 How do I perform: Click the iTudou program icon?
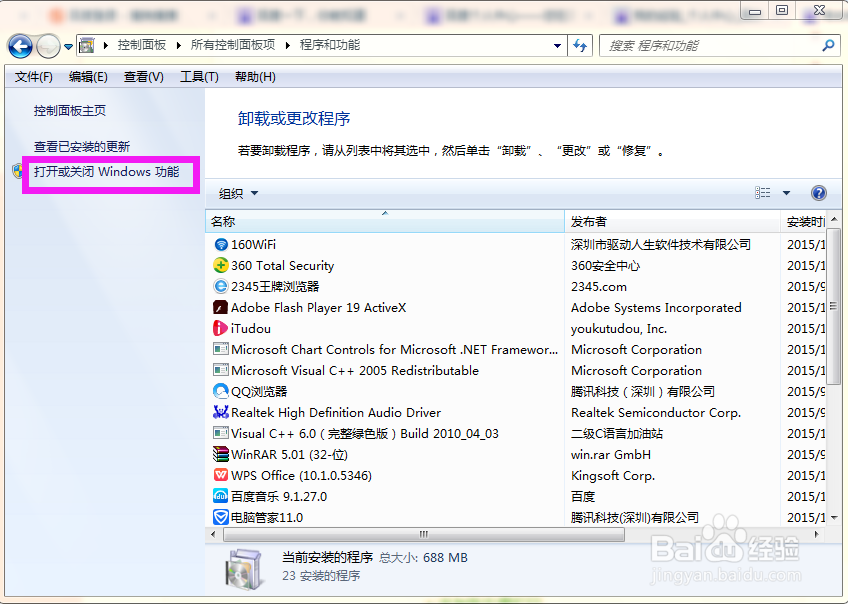(221, 329)
